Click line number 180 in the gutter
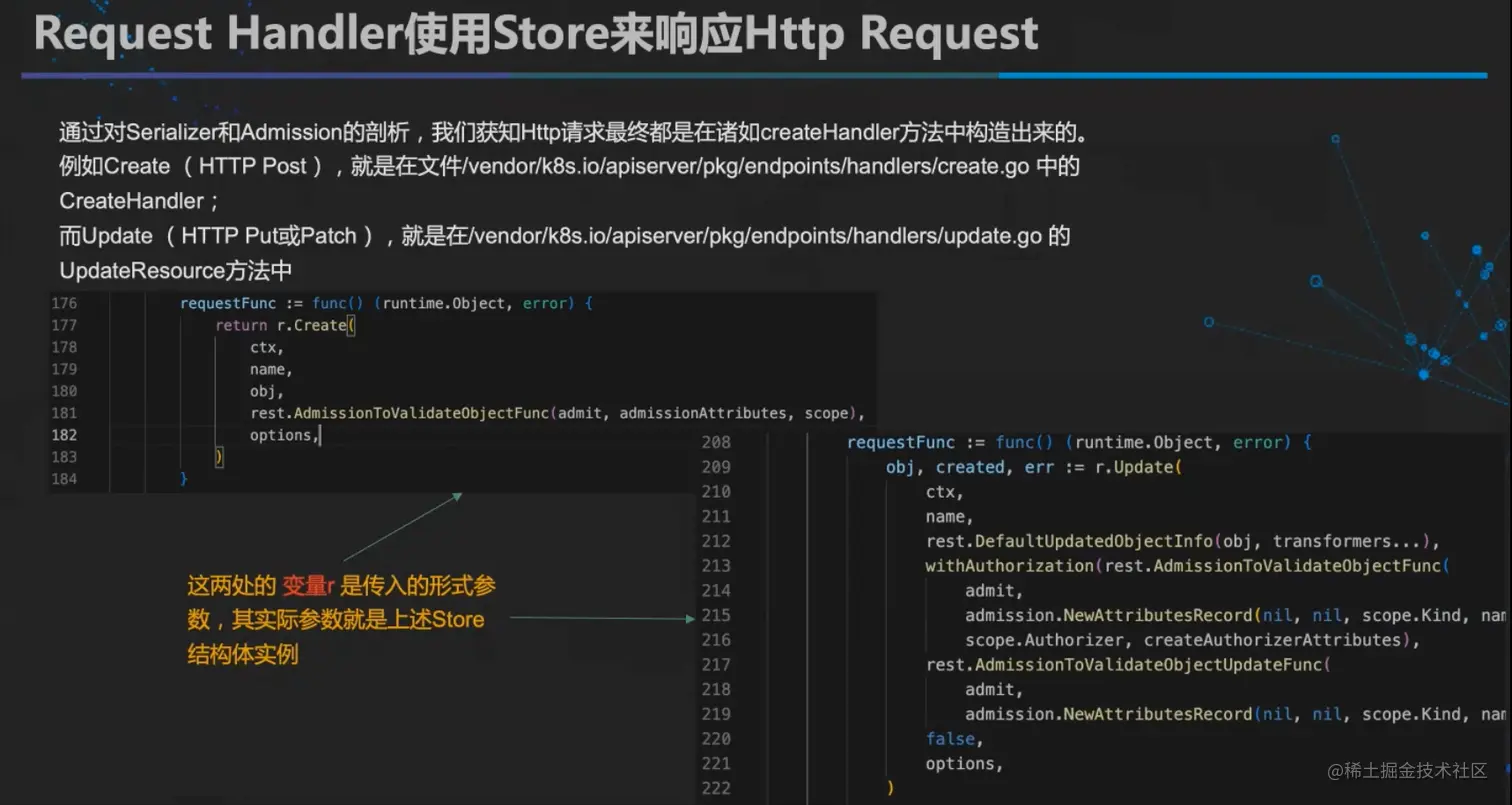 (x=63, y=391)
